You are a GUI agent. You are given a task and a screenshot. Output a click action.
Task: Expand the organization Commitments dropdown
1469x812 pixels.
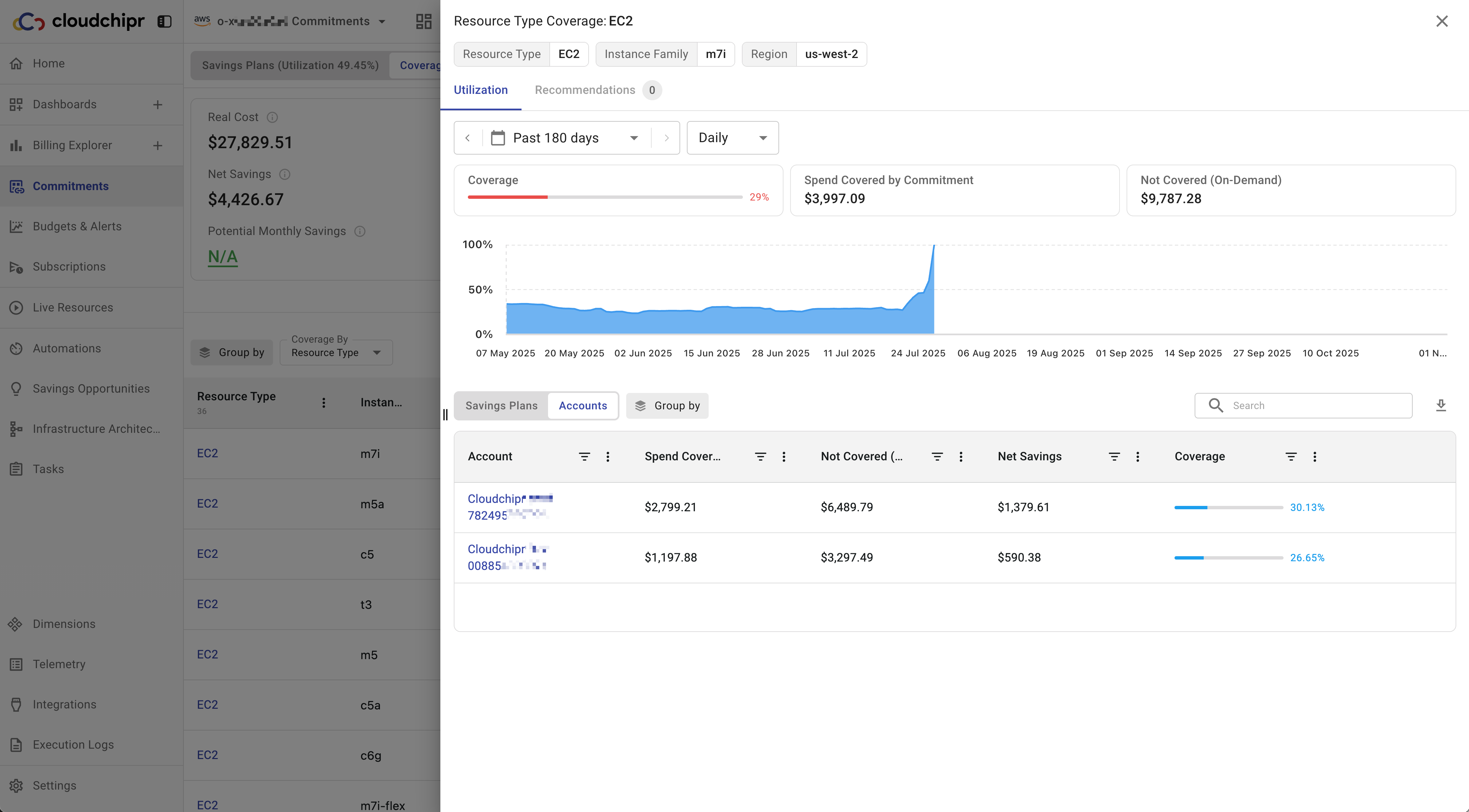[382, 22]
